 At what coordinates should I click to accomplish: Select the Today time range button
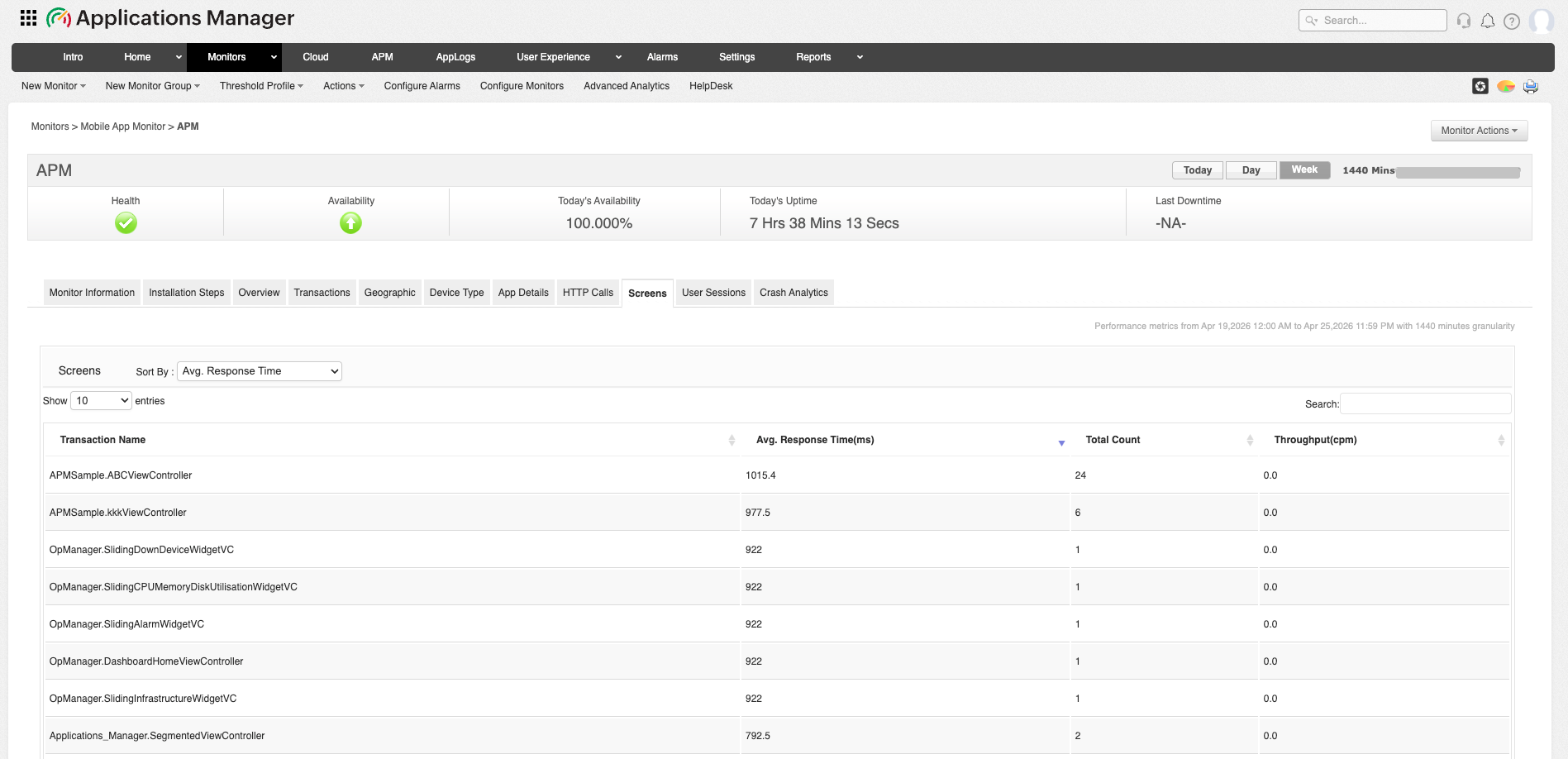[1197, 170]
